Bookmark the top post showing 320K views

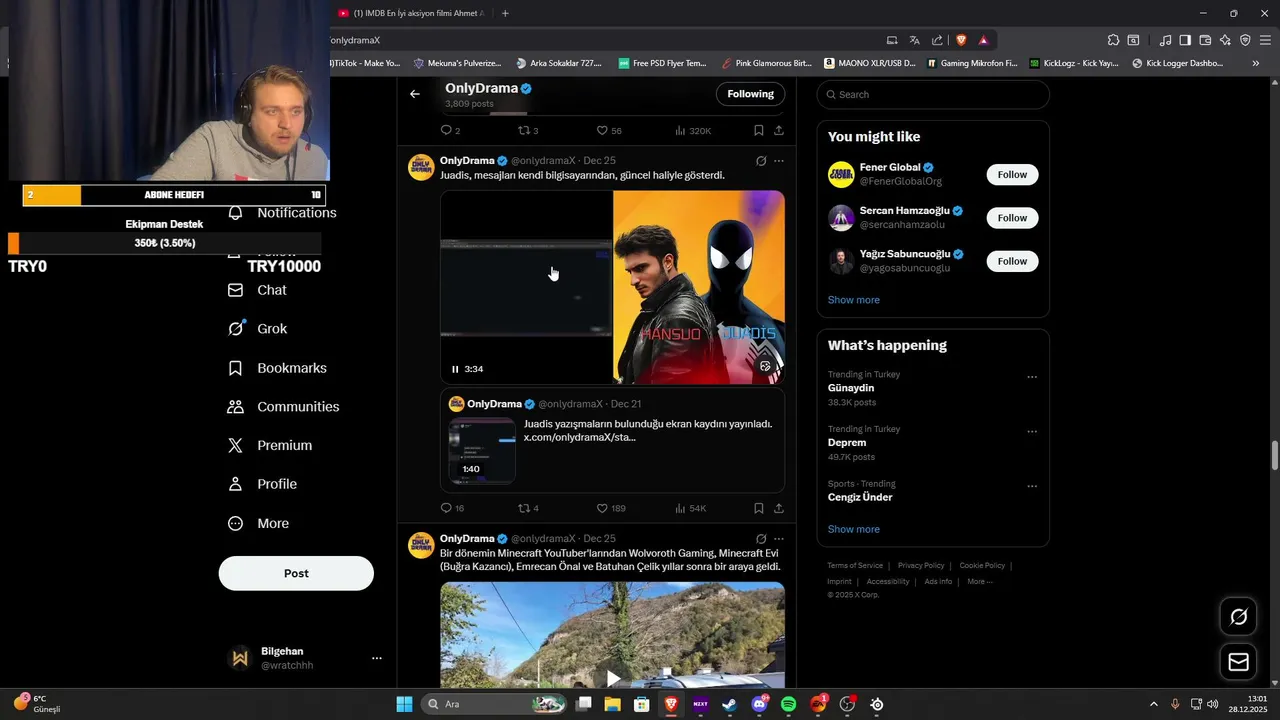[759, 130]
